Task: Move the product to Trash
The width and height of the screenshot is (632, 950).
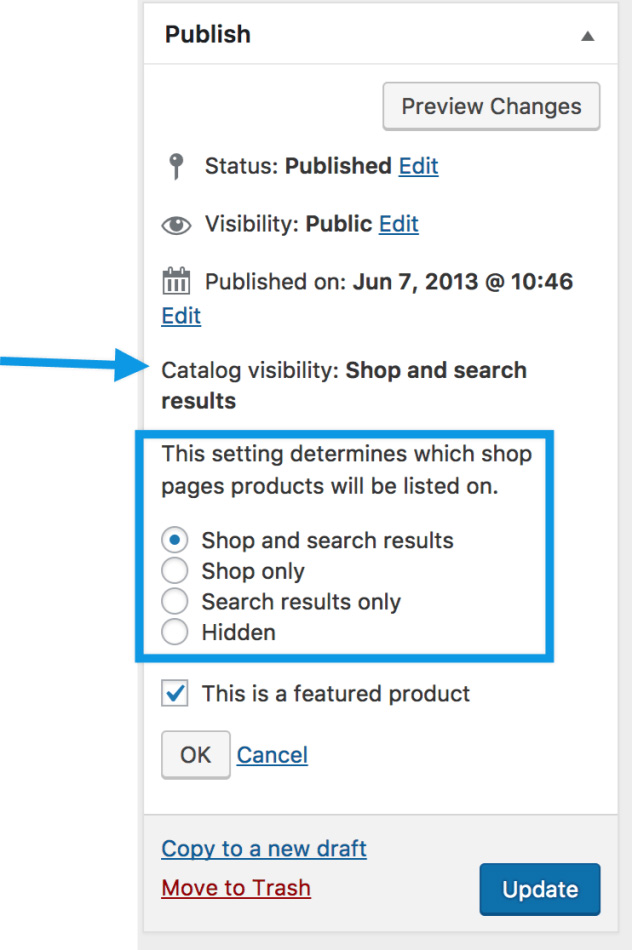Action: coord(236,888)
